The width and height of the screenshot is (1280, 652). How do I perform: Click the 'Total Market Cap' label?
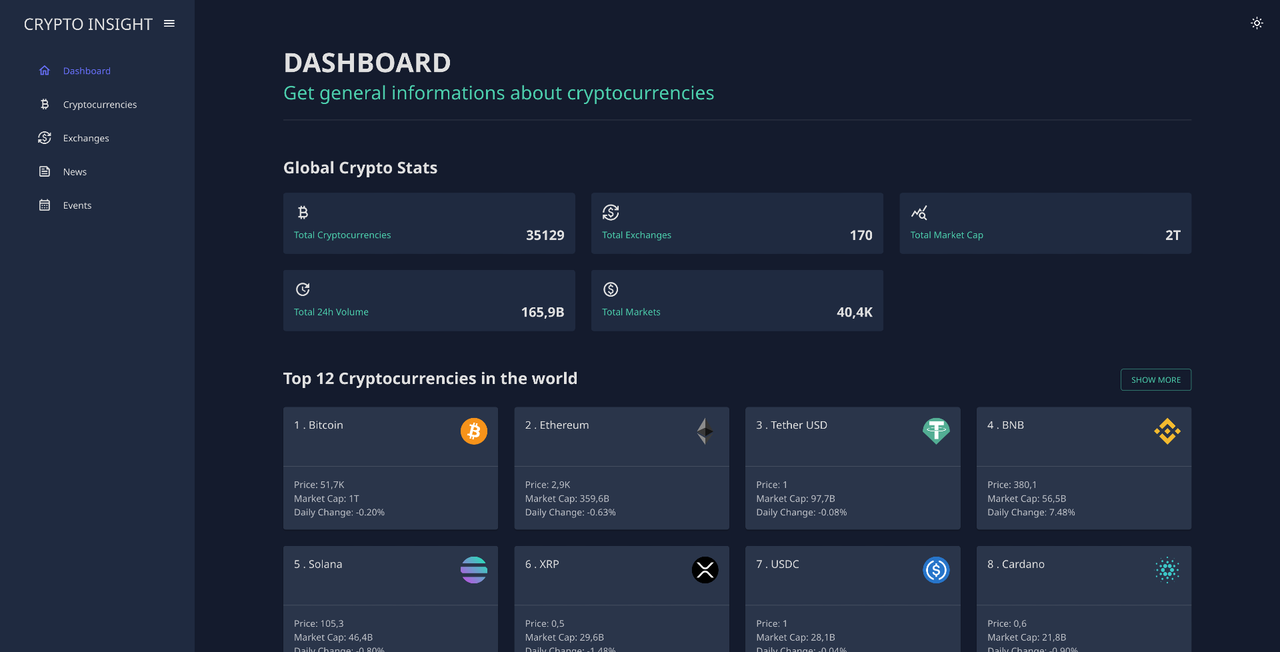pos(947,235)
